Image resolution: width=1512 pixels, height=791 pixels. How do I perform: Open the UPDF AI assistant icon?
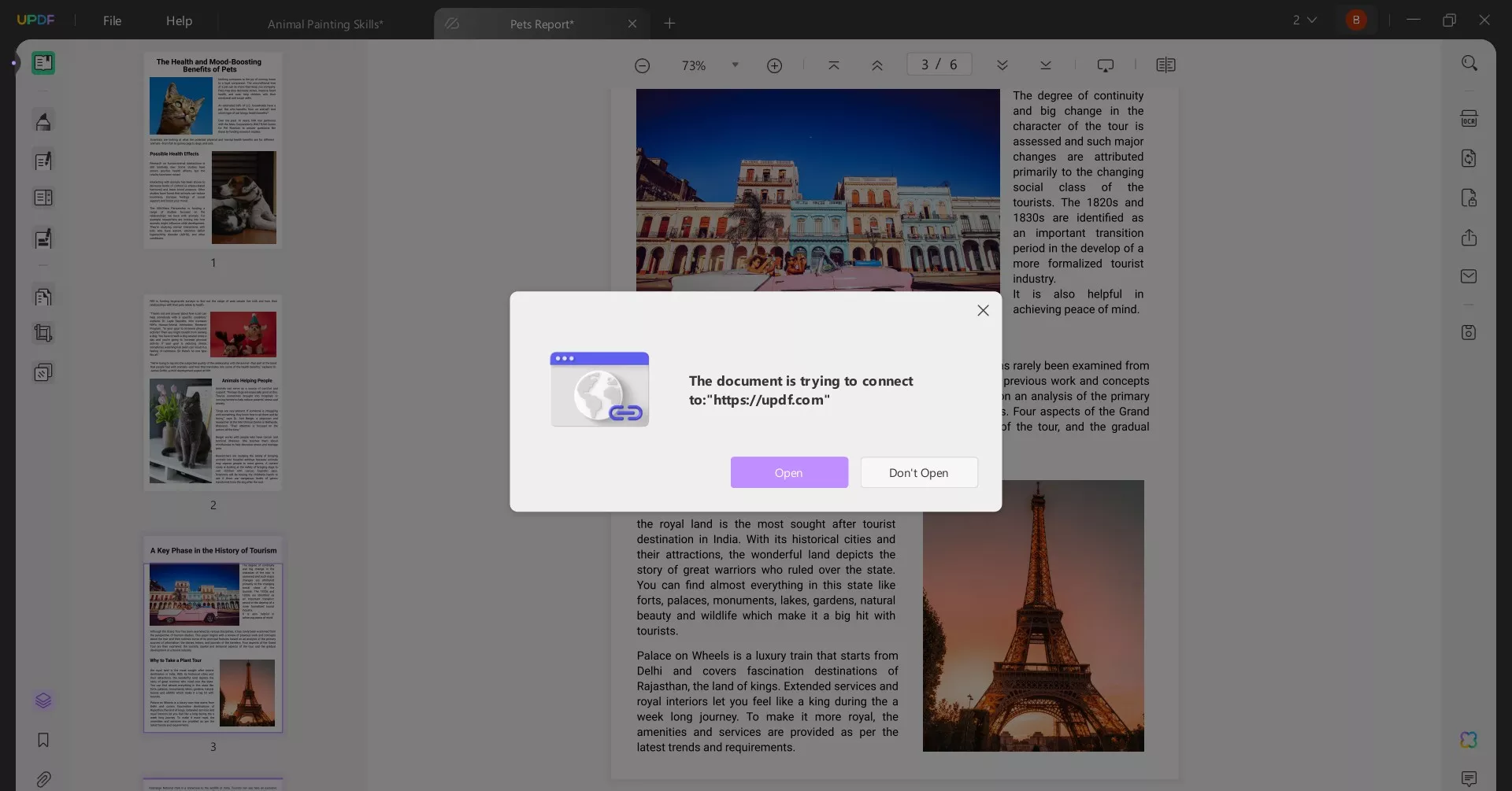tap(1469, 740)
